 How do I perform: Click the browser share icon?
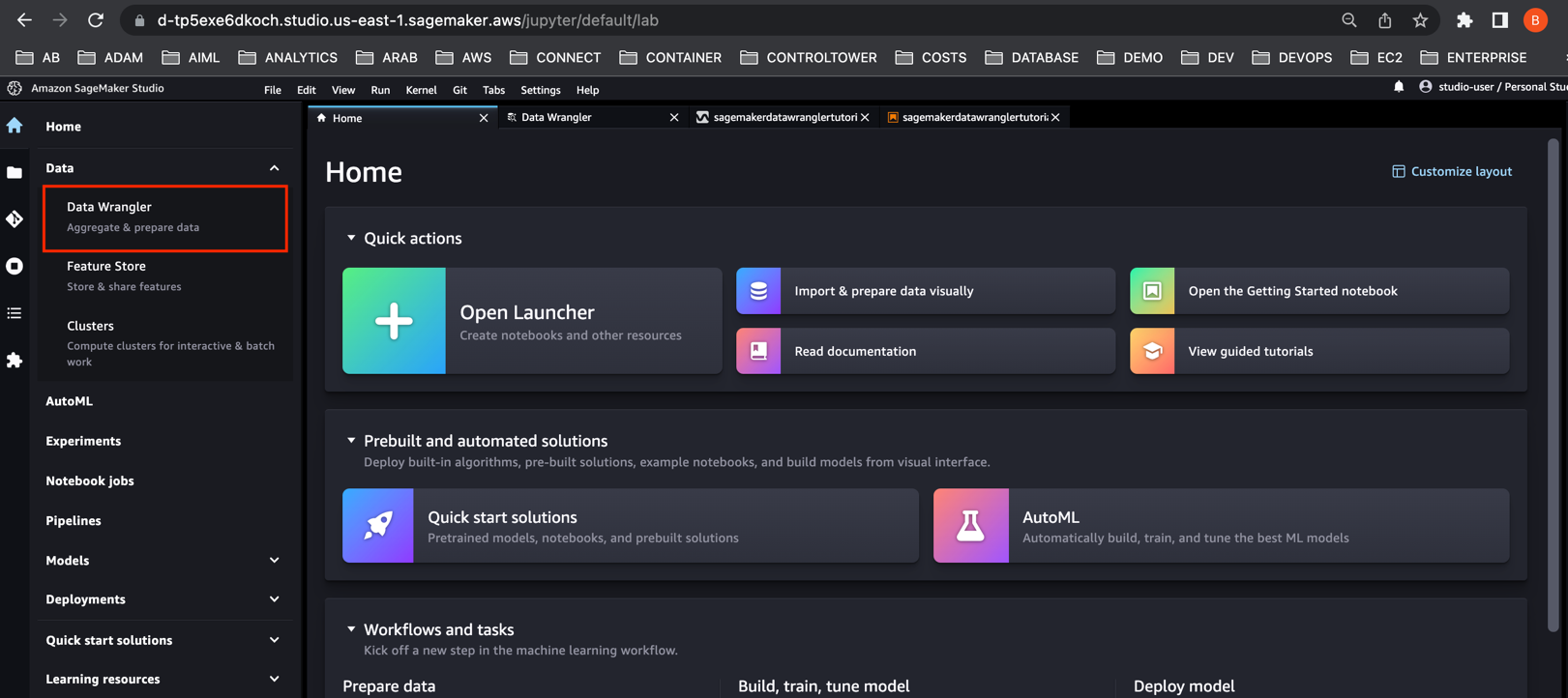tap(1384, 20)
